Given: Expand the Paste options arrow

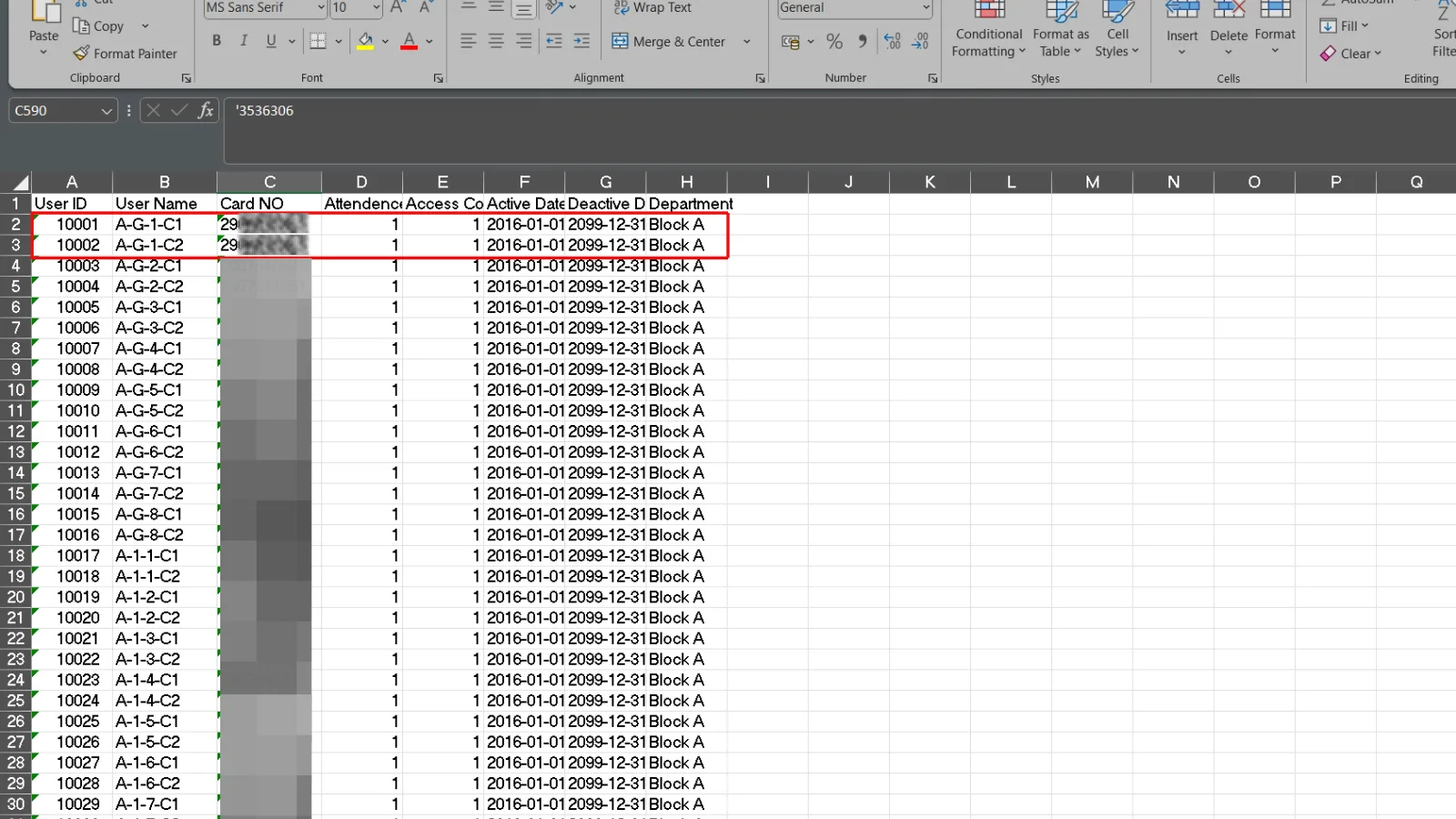Looking at the screenshot, I should (x=44, y=53).
